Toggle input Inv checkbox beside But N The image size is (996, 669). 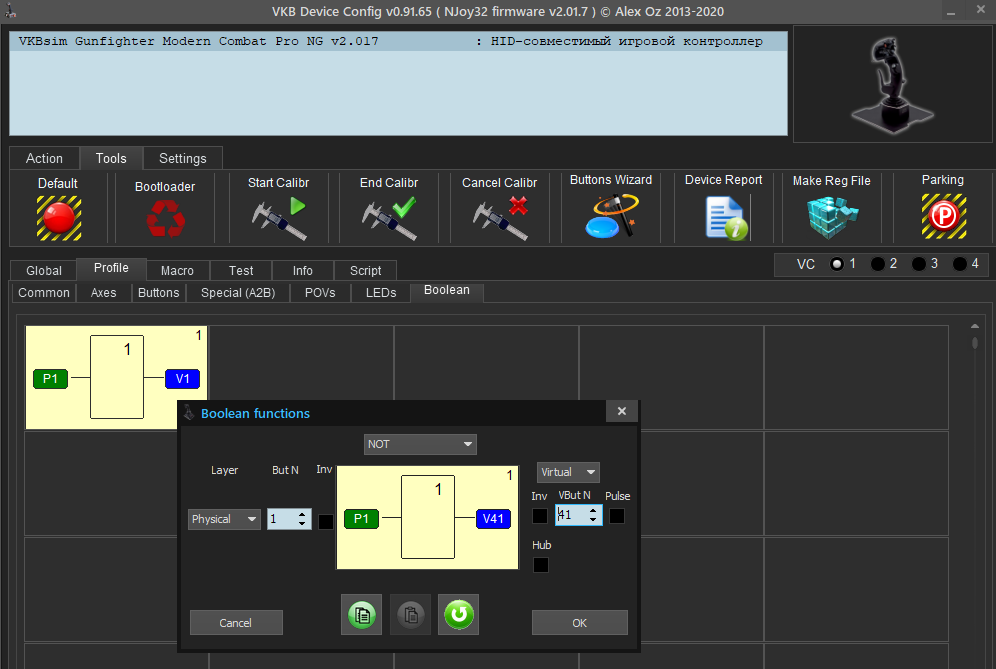coord(325,522)
